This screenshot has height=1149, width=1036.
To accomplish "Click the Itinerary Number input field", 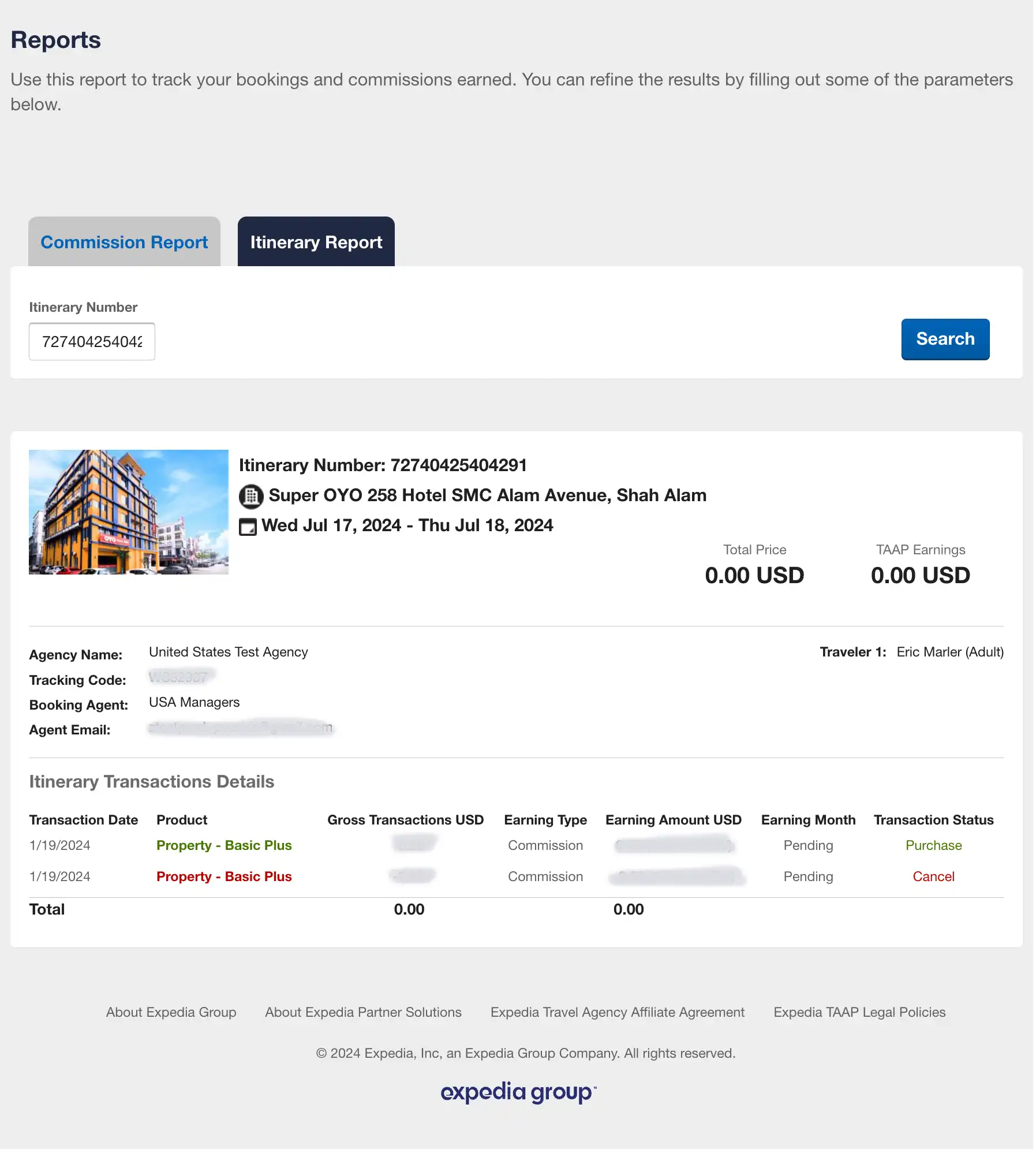I will click(92, 342).
